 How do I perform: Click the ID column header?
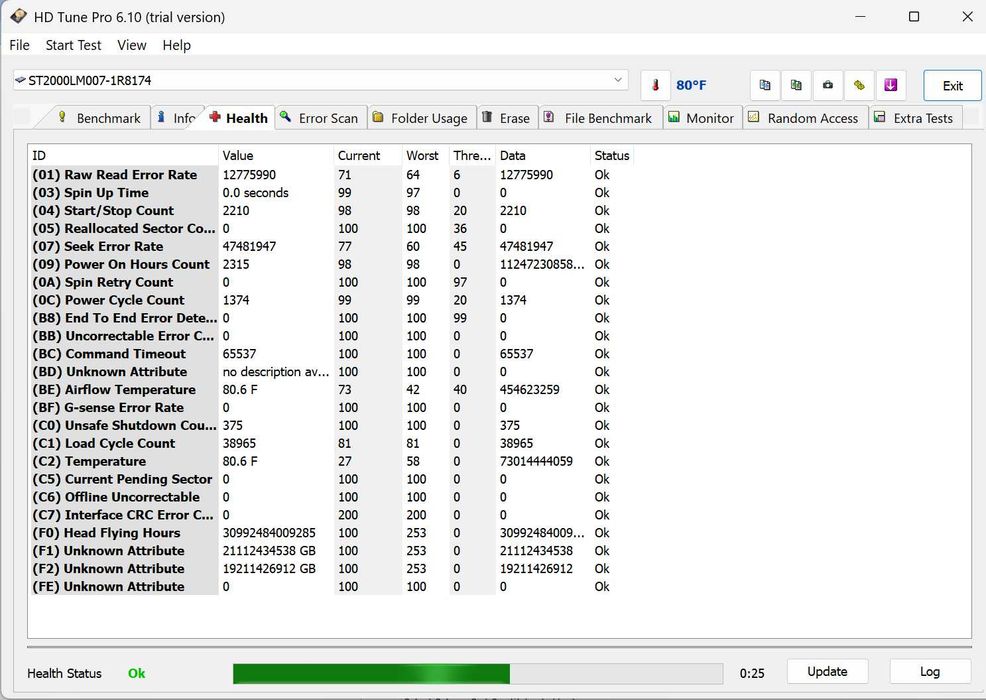[123, 155]
